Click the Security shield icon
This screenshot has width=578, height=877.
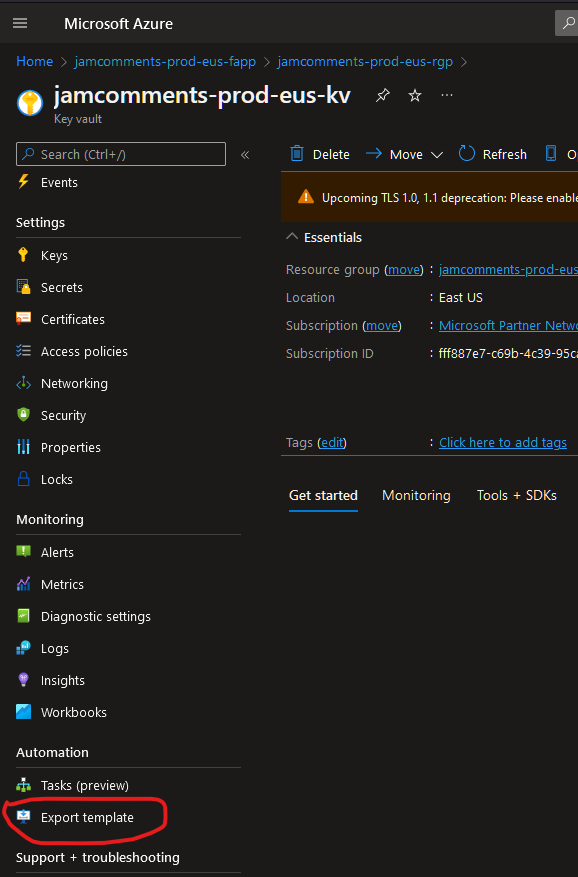point(24,415)
